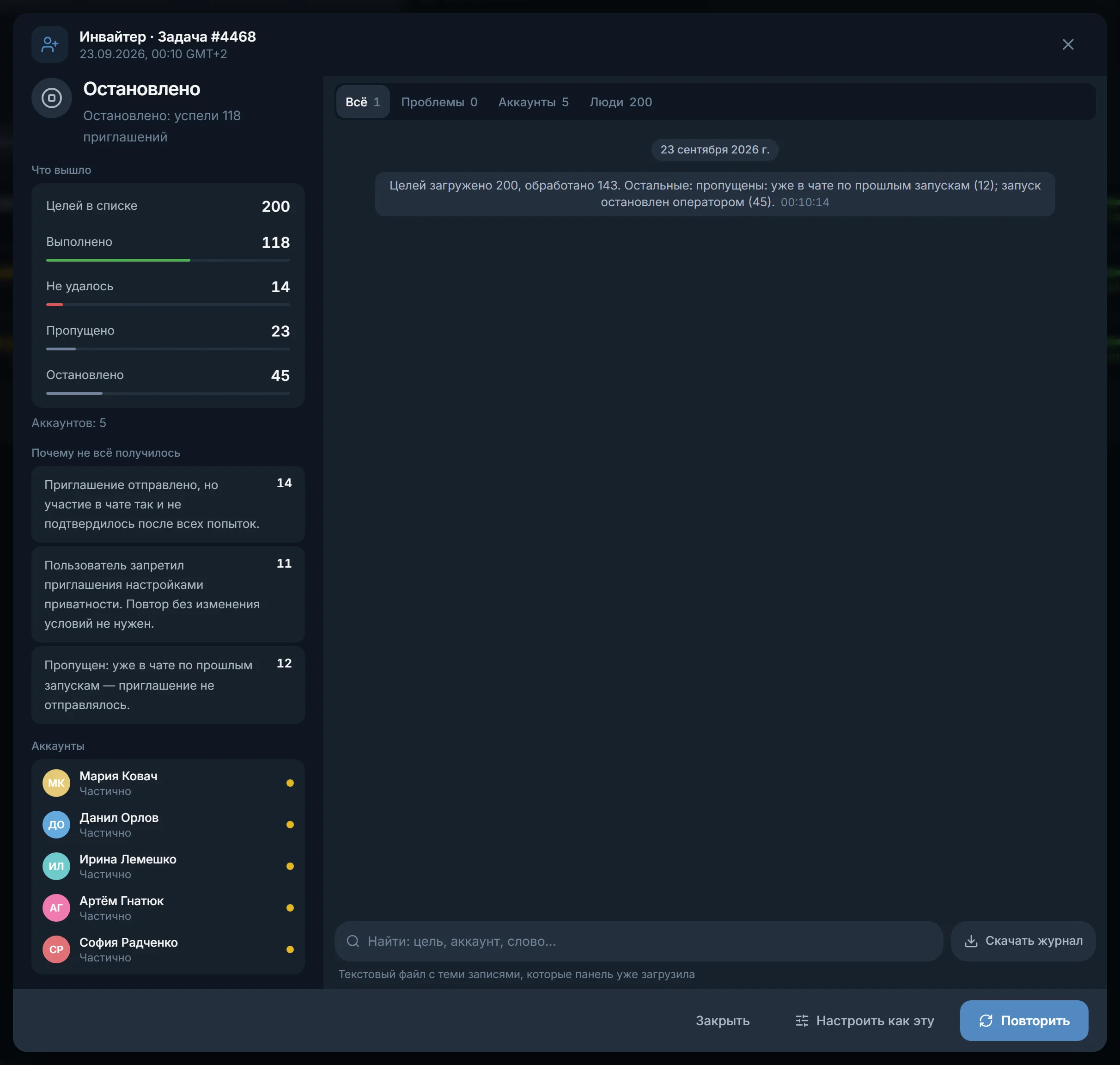Open the privacy settings reason card, 11
Screen dimensions: 1120x1065
point(168,594)
